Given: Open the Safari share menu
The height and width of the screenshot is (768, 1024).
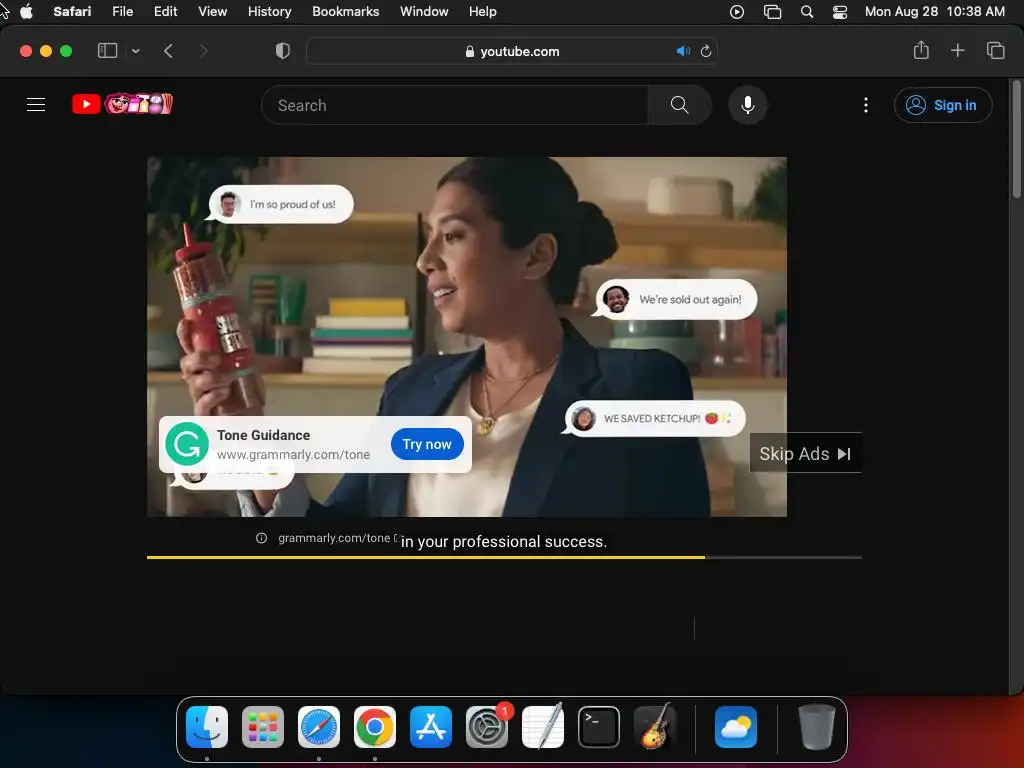Looking at the screenshot, I should 921,50.
